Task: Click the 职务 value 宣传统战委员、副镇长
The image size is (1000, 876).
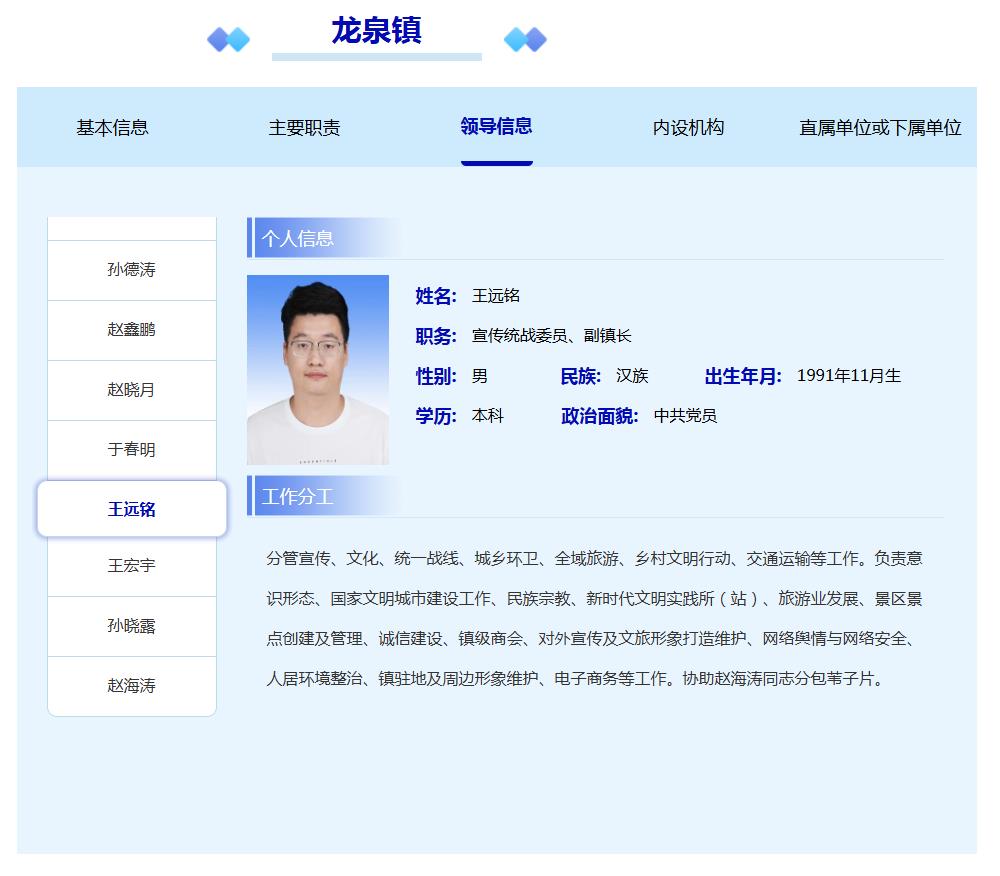Action: (x=552, y=336)
